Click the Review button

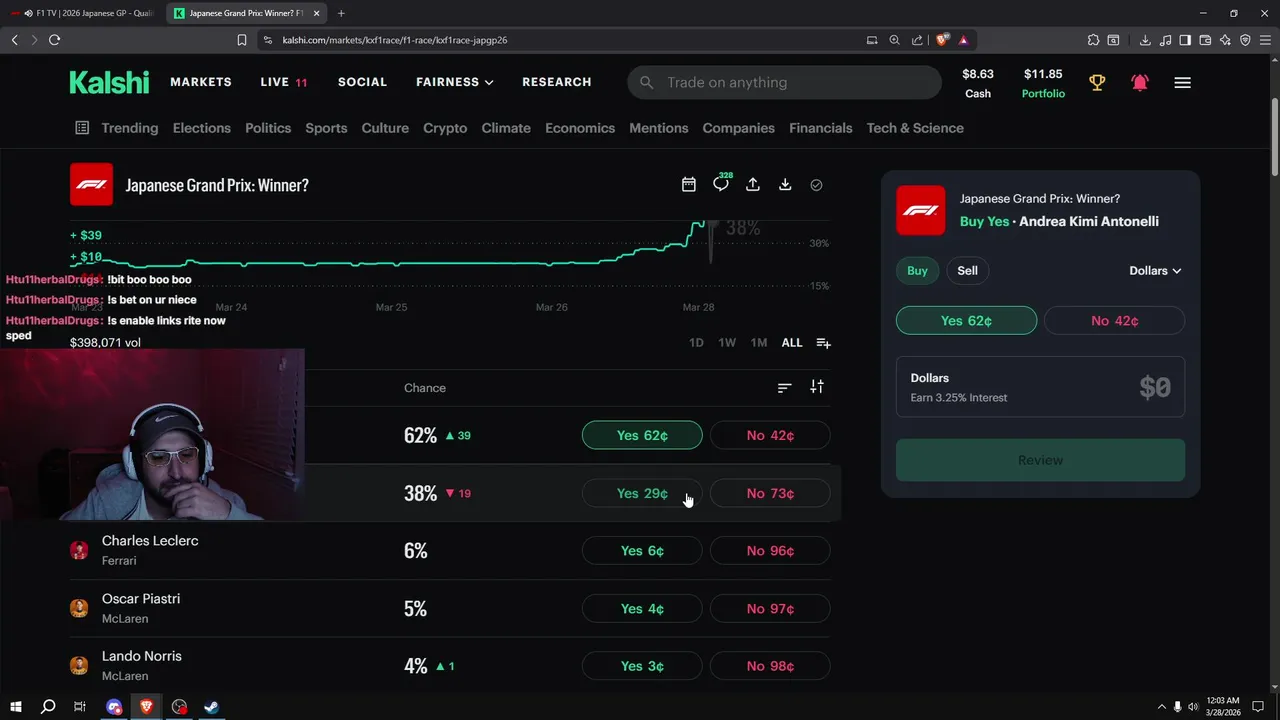point(1040,460)
